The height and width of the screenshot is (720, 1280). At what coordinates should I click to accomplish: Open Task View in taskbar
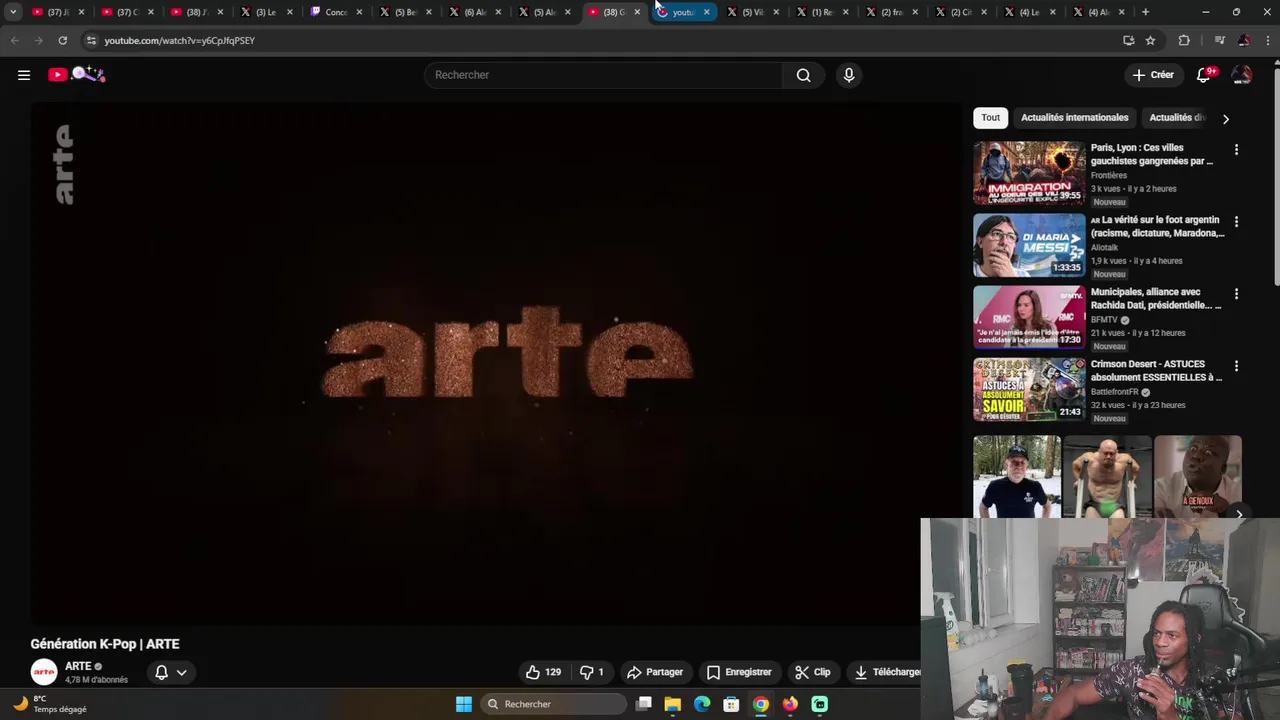pos(644,704)
